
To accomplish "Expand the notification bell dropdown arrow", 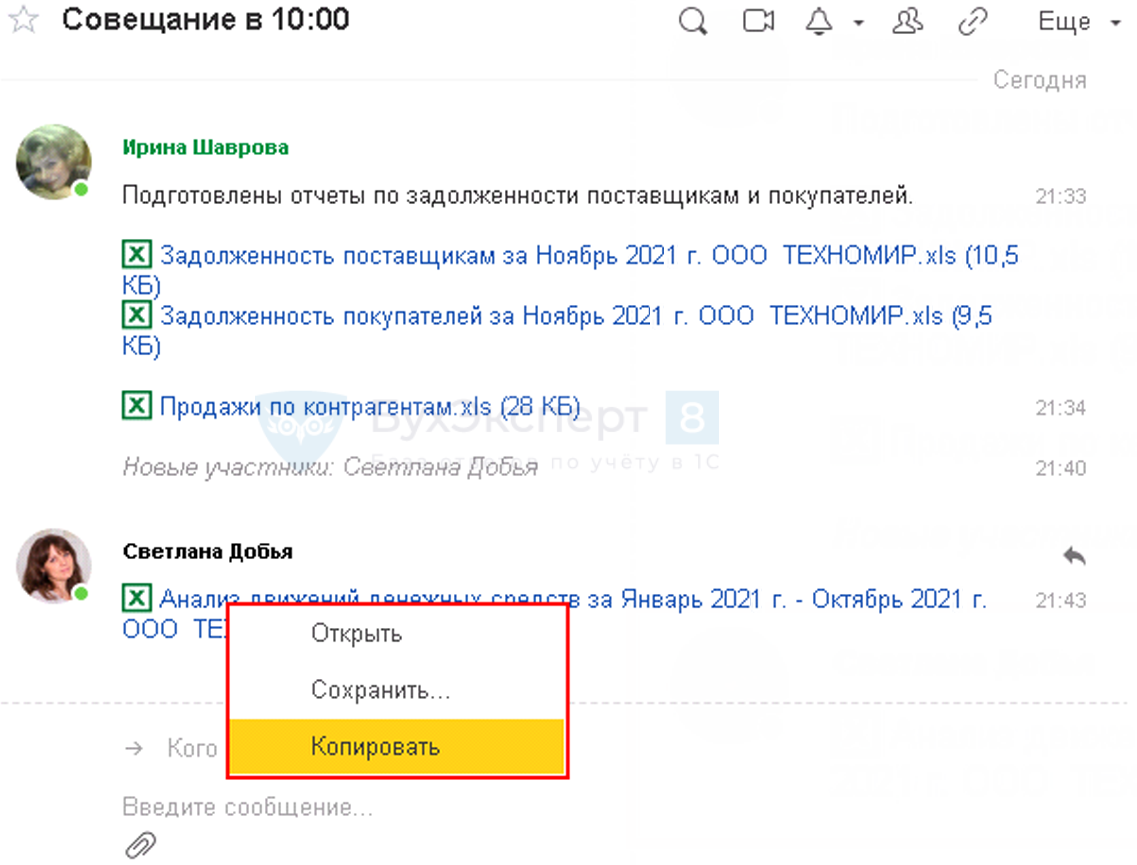I will (x=858, y=24).
